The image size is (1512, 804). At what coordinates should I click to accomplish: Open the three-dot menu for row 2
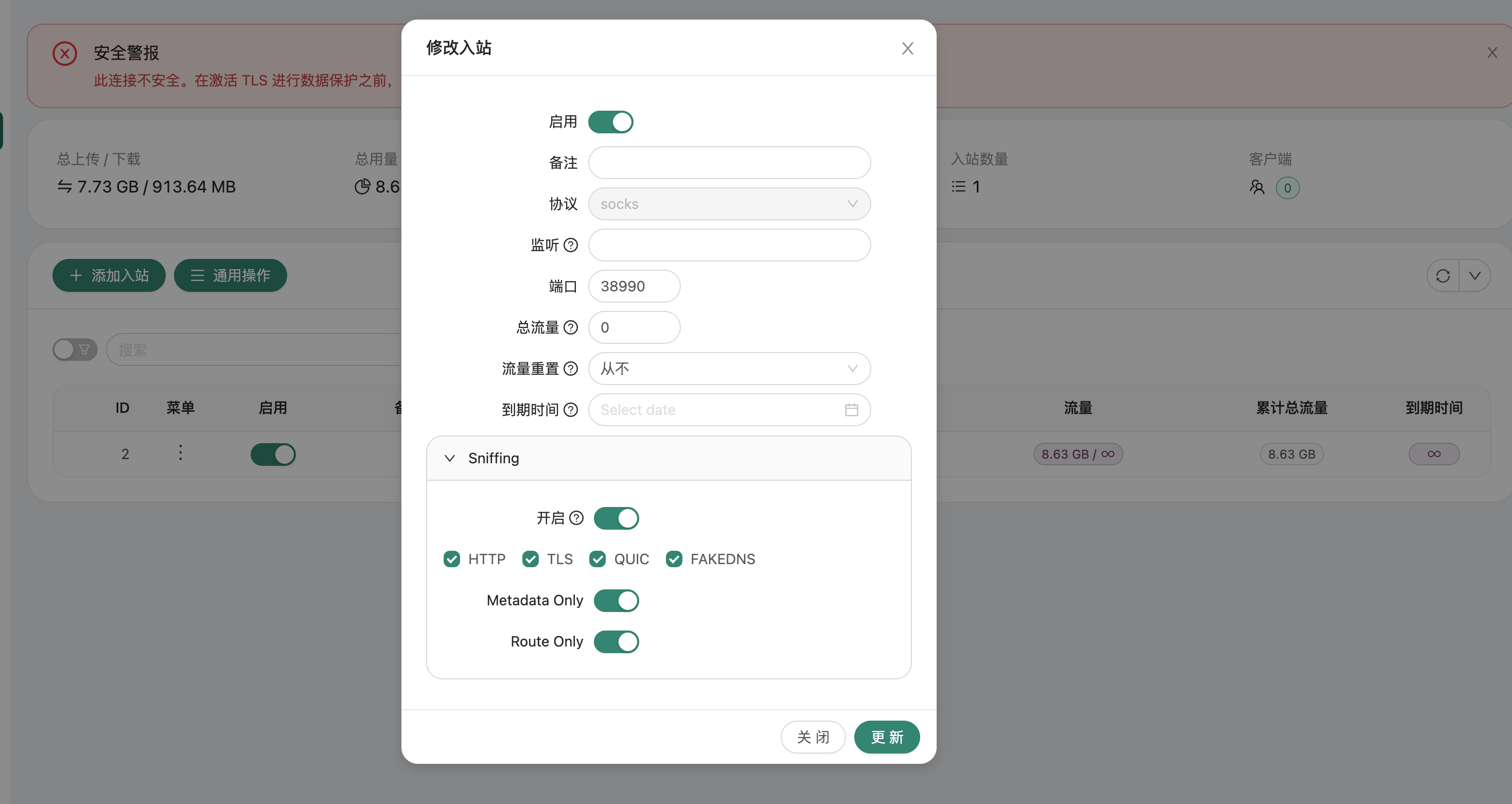(180, 452)
